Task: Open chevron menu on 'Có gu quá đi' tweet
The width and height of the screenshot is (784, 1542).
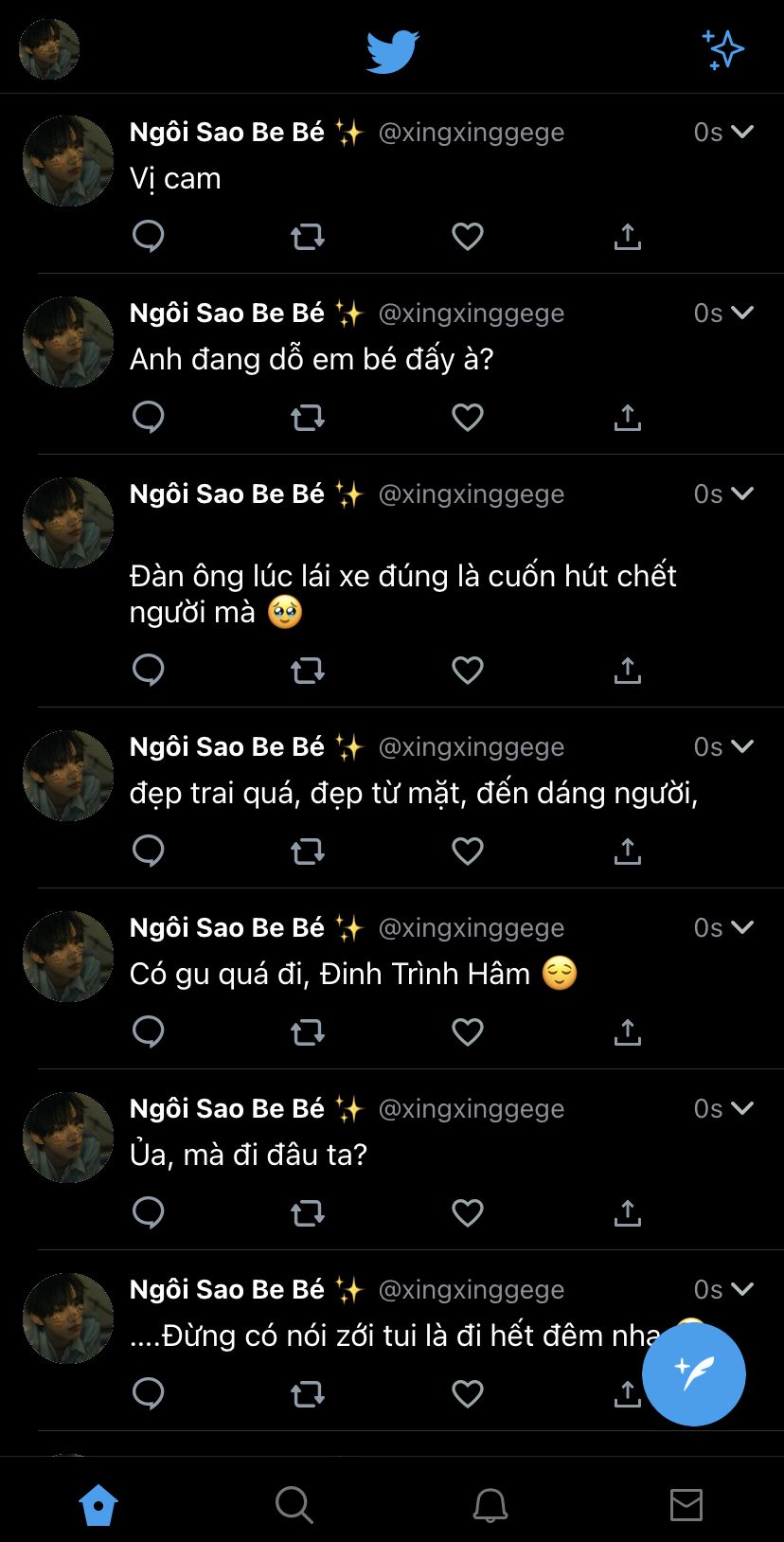Action: pos(742,927)
